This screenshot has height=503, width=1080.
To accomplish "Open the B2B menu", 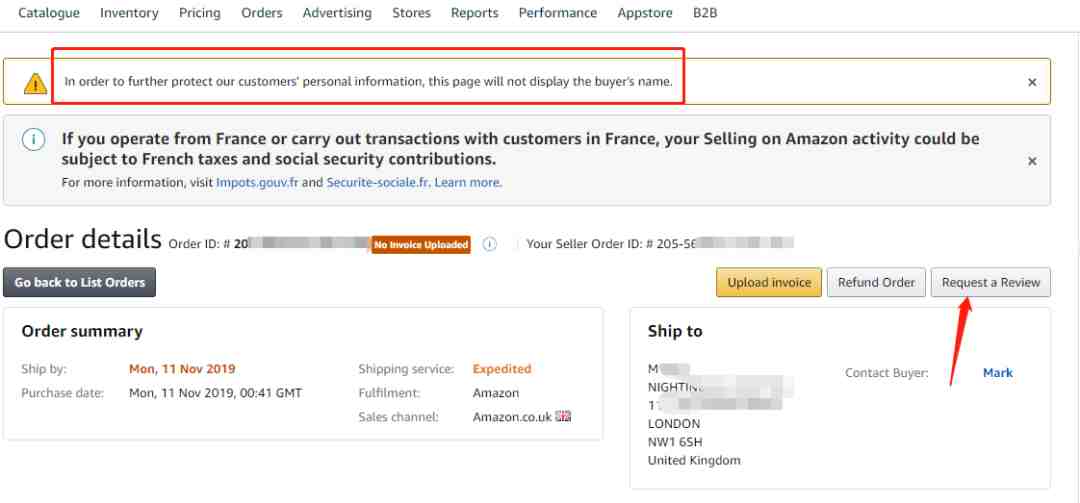I will tap(705, 13).
